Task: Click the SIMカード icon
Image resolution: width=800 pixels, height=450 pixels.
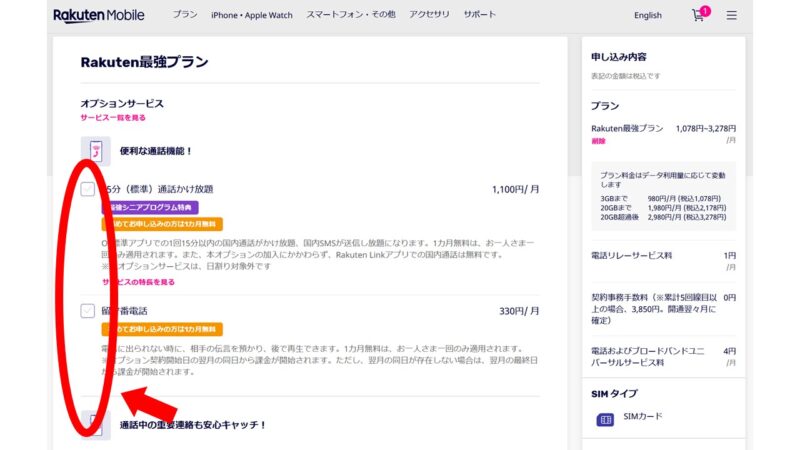Action: point(605,419)
